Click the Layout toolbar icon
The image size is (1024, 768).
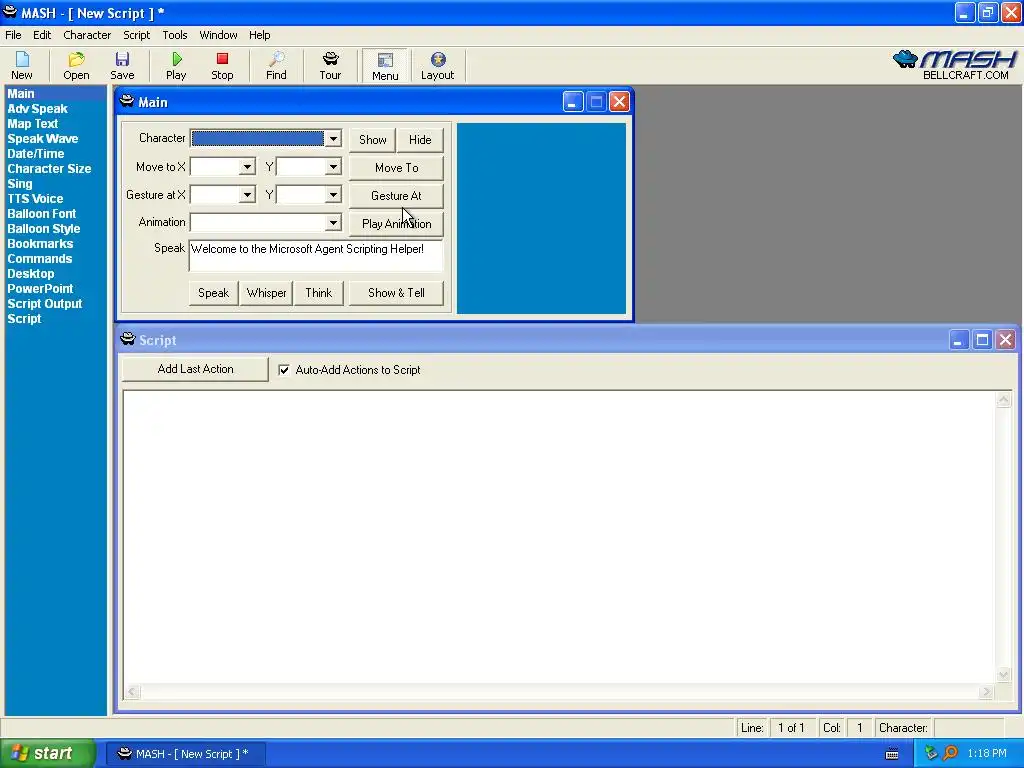[438, 59]
